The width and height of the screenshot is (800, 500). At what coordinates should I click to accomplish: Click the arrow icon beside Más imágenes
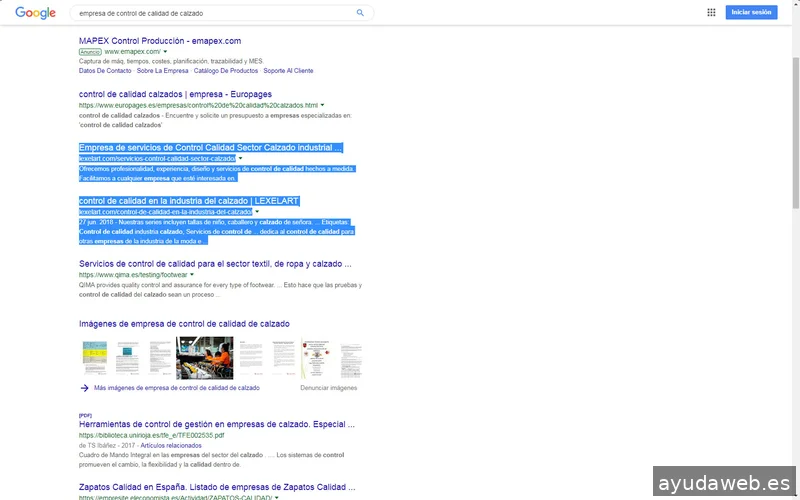(x=85, y=387)
